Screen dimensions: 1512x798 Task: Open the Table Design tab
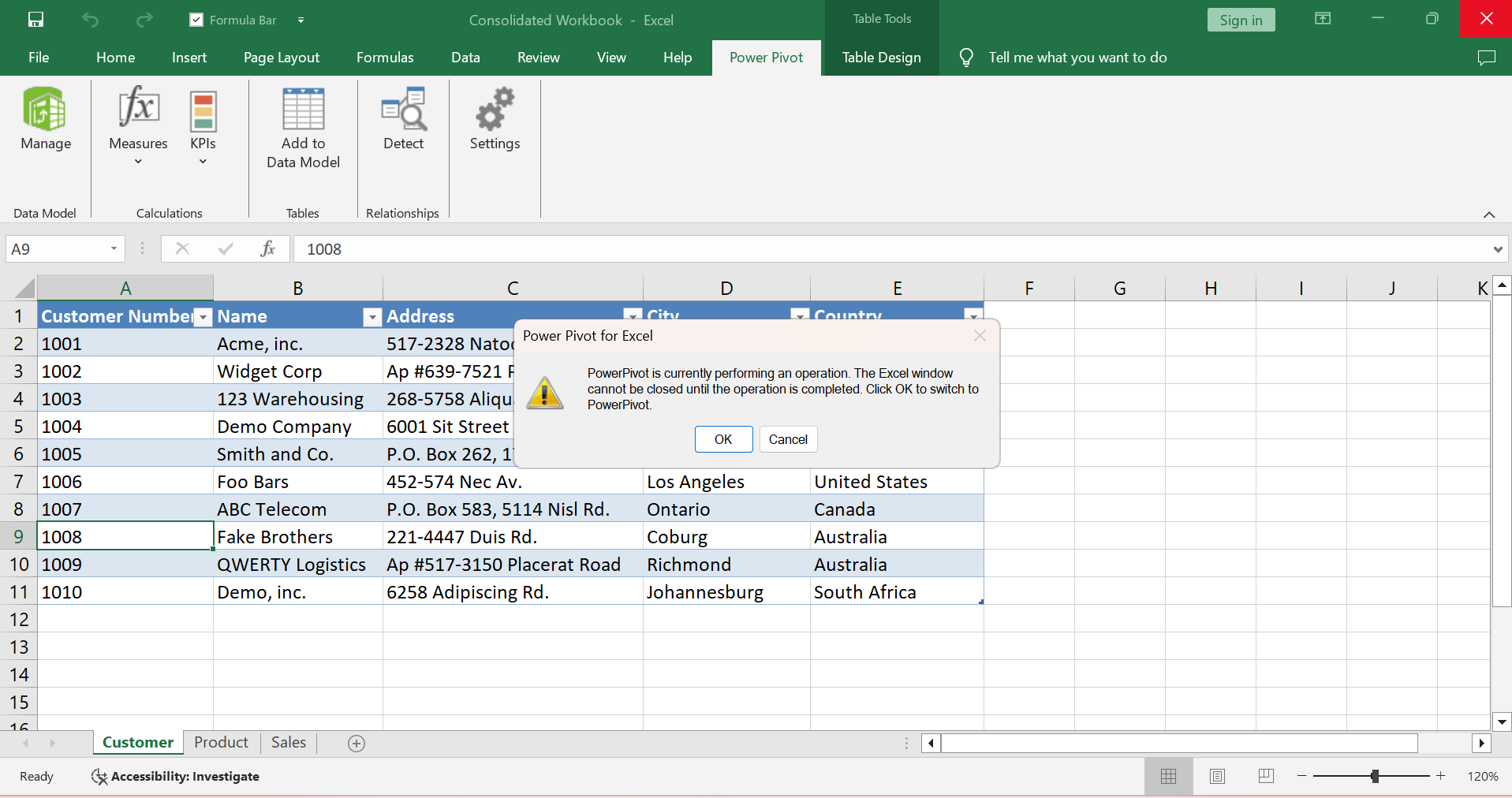[x=881, y=58]
